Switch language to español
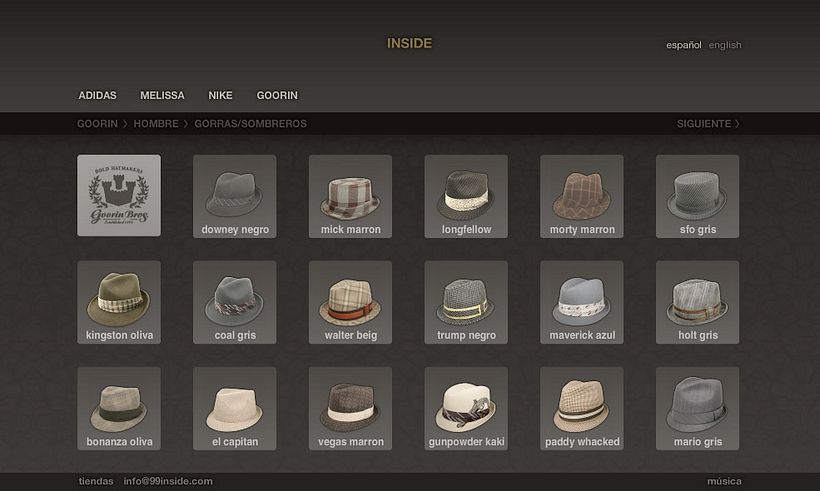Image resolution: width=820 pixels, height=491 pixels. (684, 45)
